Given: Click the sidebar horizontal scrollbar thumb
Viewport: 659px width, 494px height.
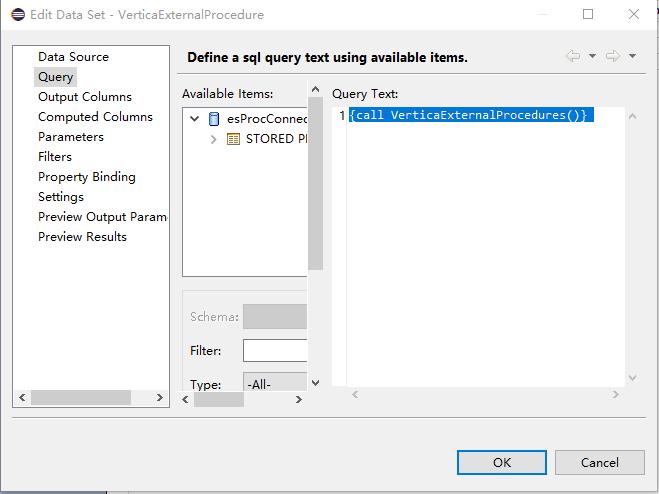Looking at the screenshot, I should click(x=80, y=398).
